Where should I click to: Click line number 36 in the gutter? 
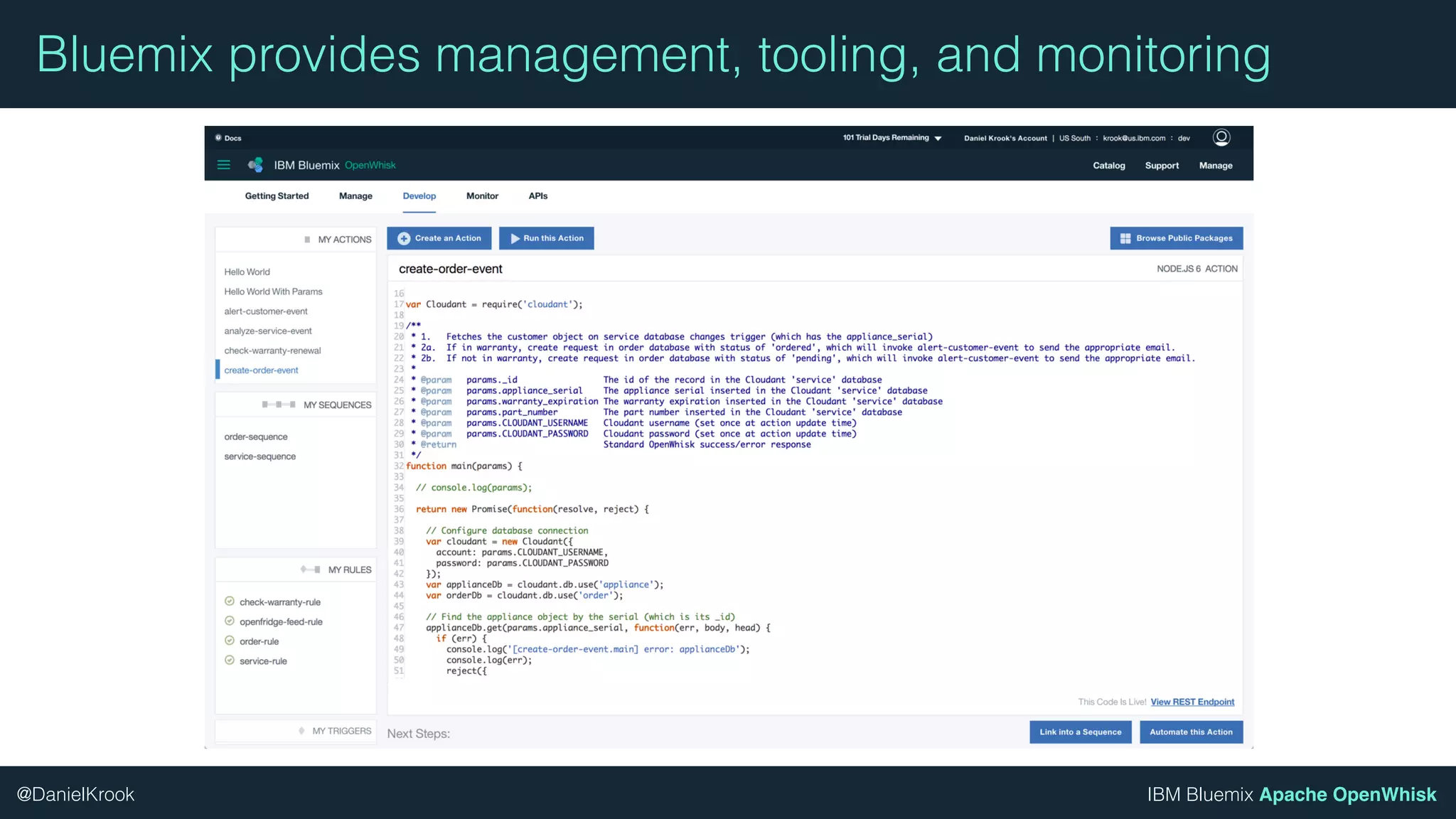coord(399,509)
